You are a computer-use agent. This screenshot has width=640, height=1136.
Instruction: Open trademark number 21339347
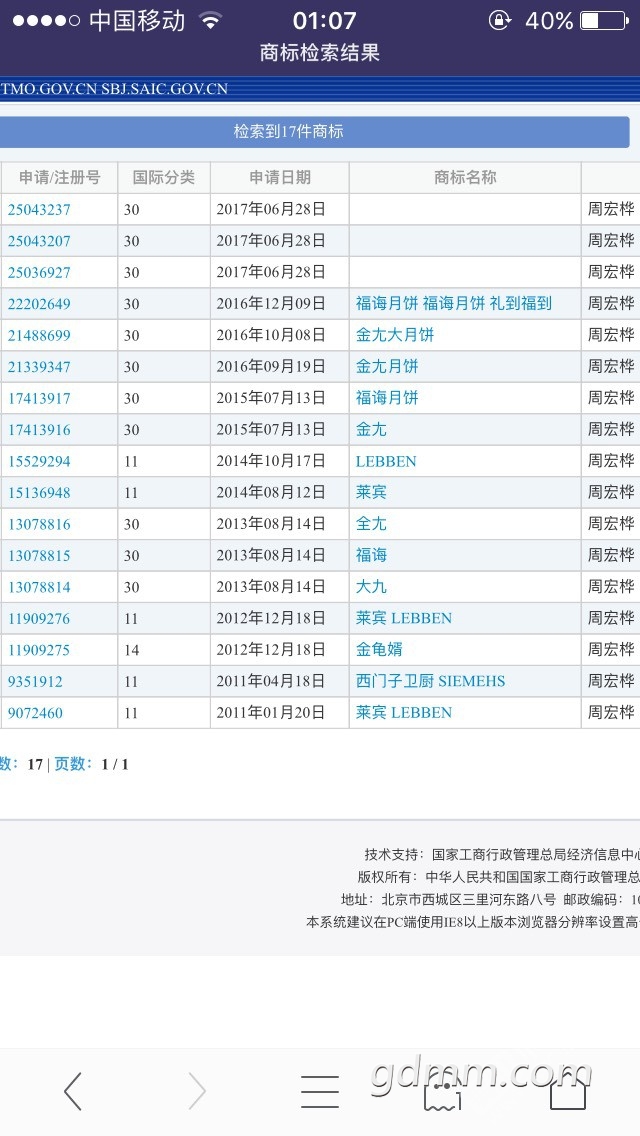[x=39, y=367]
